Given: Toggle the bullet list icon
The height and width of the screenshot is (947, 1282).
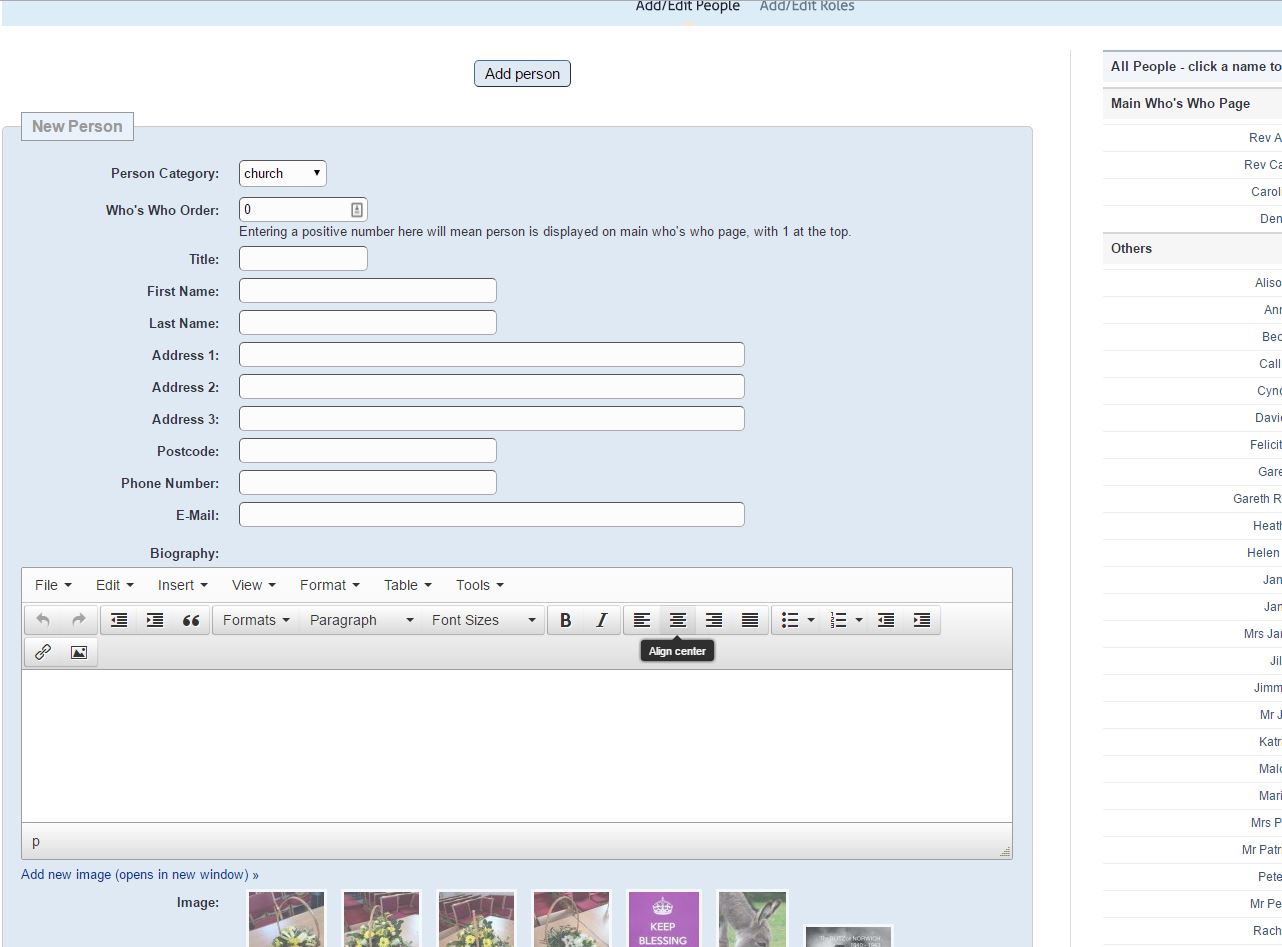Looking at the screenshot, I should pyautogui.click(x=790, y=620).
